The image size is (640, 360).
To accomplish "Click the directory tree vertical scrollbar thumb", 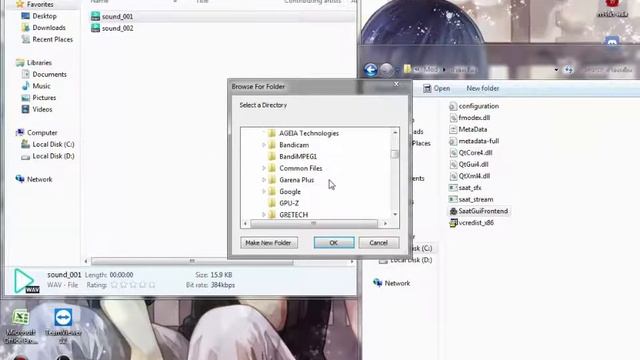I will pyautogui.click(x=394, y=154).
